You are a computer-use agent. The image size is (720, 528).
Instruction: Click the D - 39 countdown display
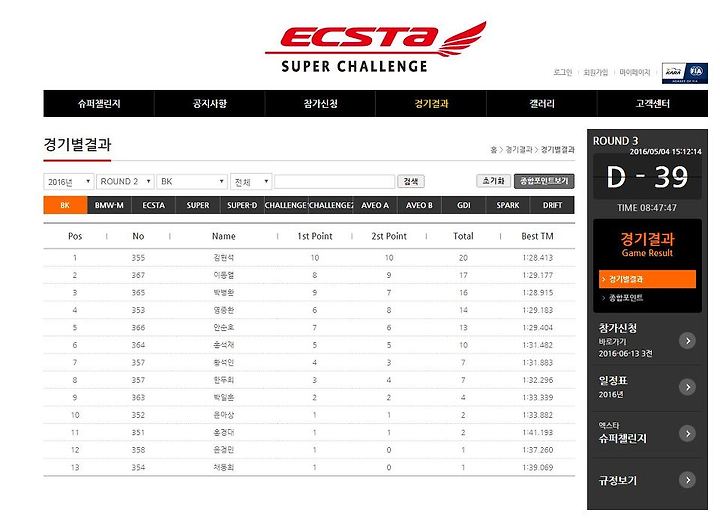point(647,177)
